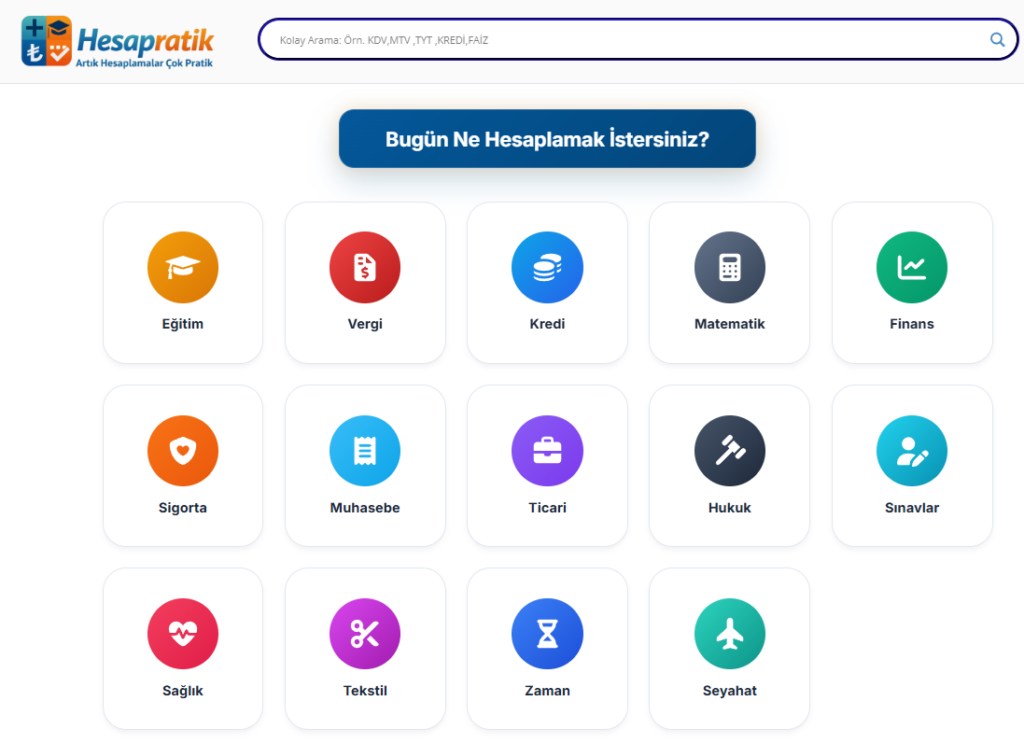Click the search magnifier icon
Viewport: 1024px width, 743px height.
point(996,40)
